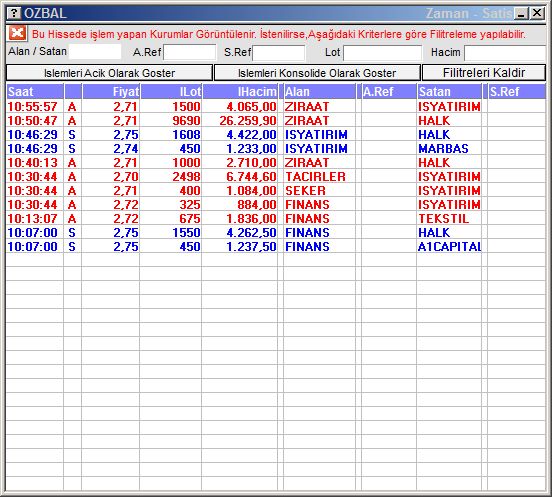Viewport: 552px width, 497px height.
Task: Click the ILot column header
Action: [x=171, y=92]
